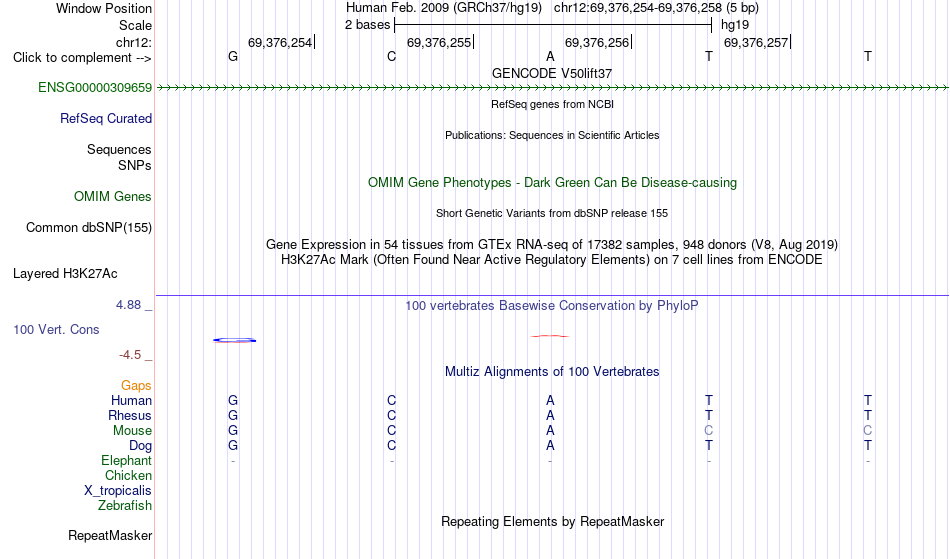Click the Mouse row's first C mismatch base

coord(708,431)
